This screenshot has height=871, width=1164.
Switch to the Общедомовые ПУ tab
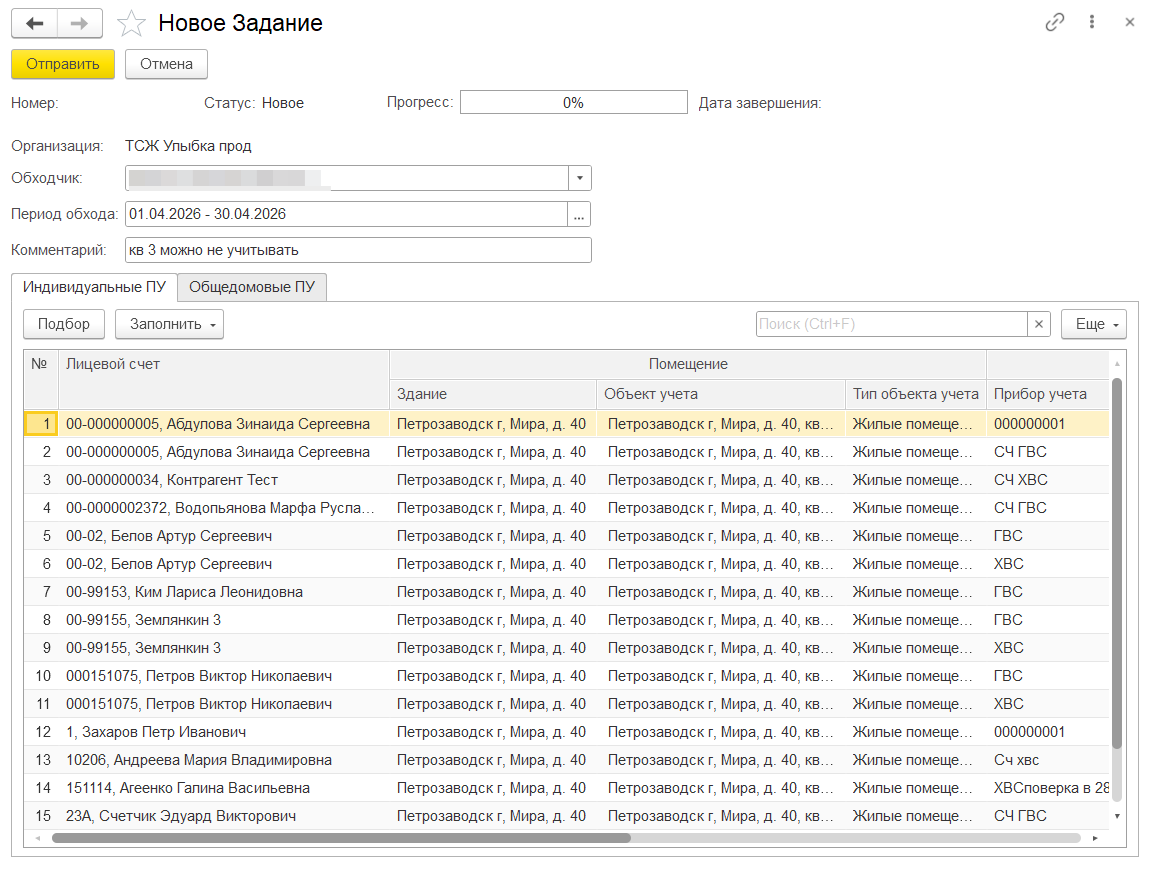point(252,287)
